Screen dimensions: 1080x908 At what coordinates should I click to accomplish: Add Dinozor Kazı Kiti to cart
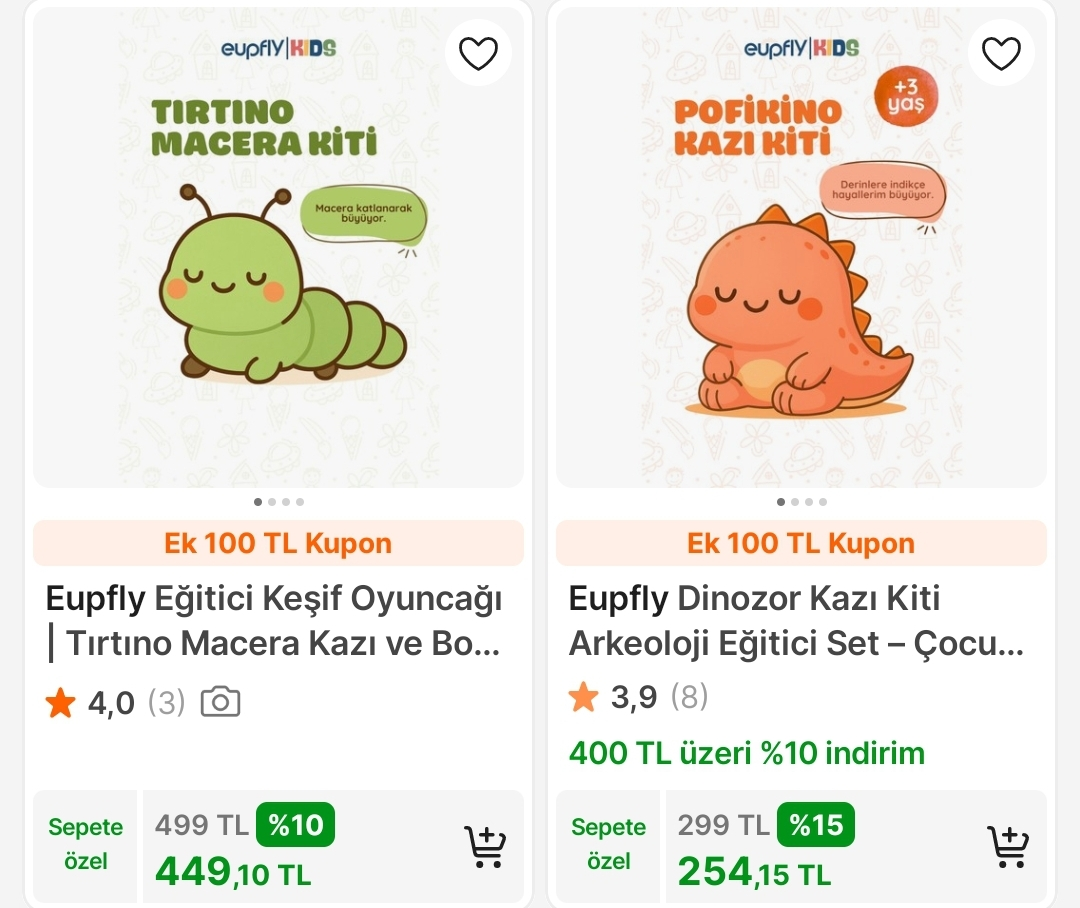tap(1008, 847)
